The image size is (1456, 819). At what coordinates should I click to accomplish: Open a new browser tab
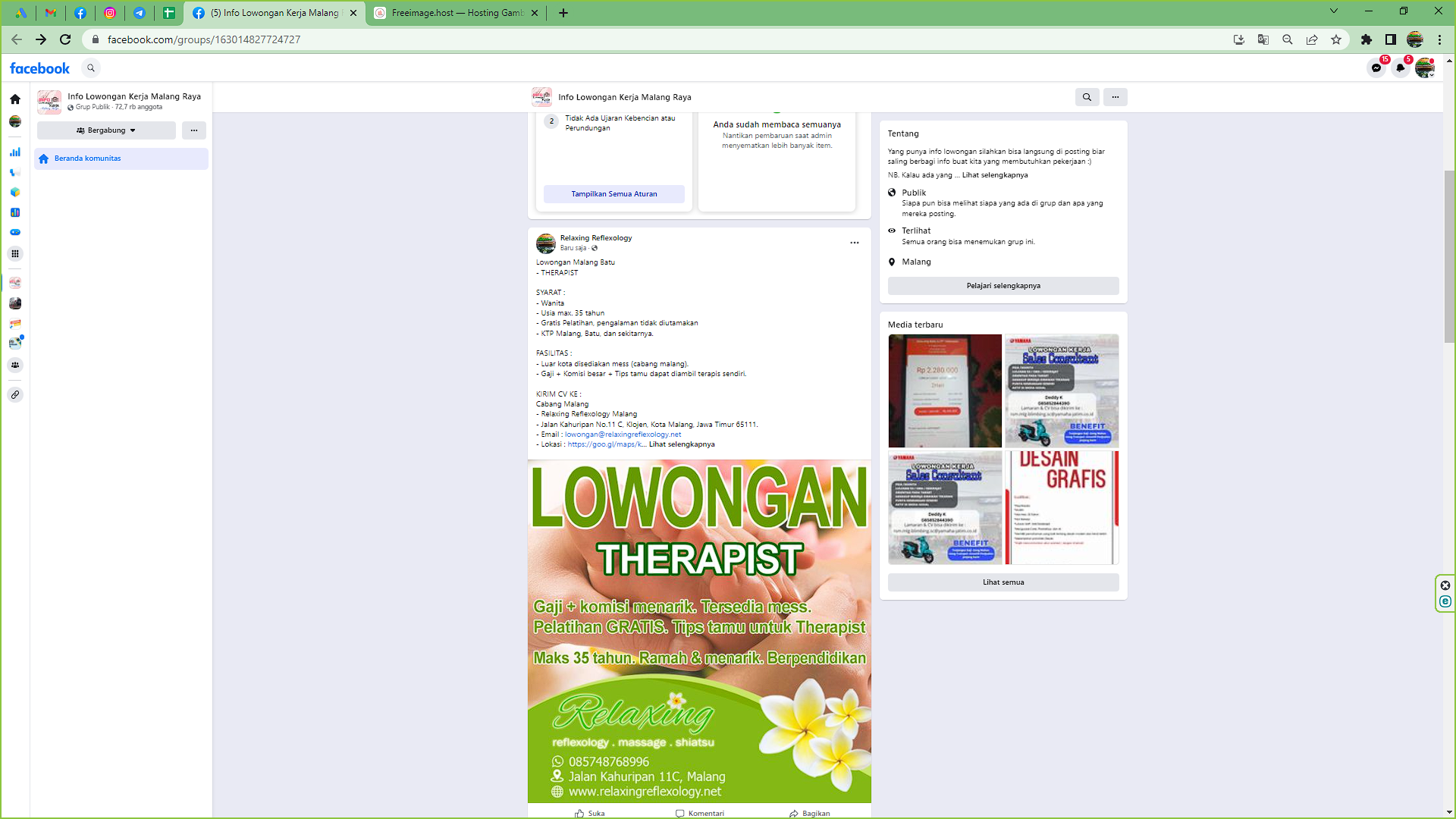coord(563,13)
